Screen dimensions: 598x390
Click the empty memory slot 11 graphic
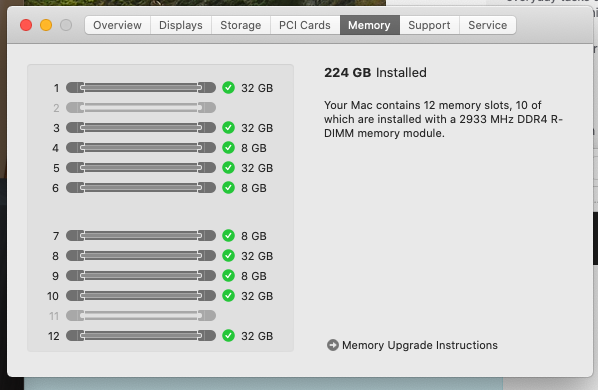141,316
